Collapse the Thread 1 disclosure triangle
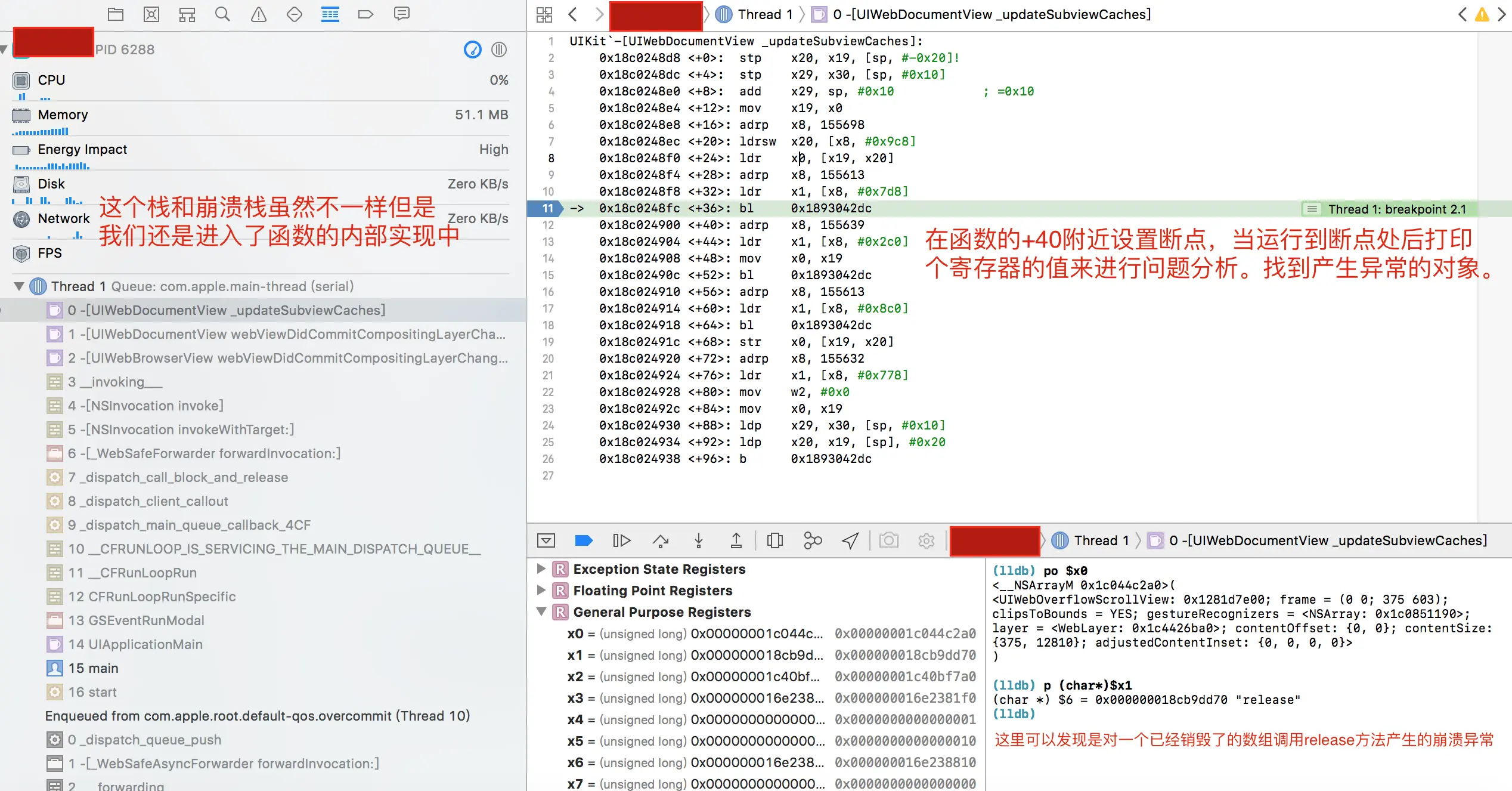The height and width of the screenshot is (791, 1512). coord(19,286)
